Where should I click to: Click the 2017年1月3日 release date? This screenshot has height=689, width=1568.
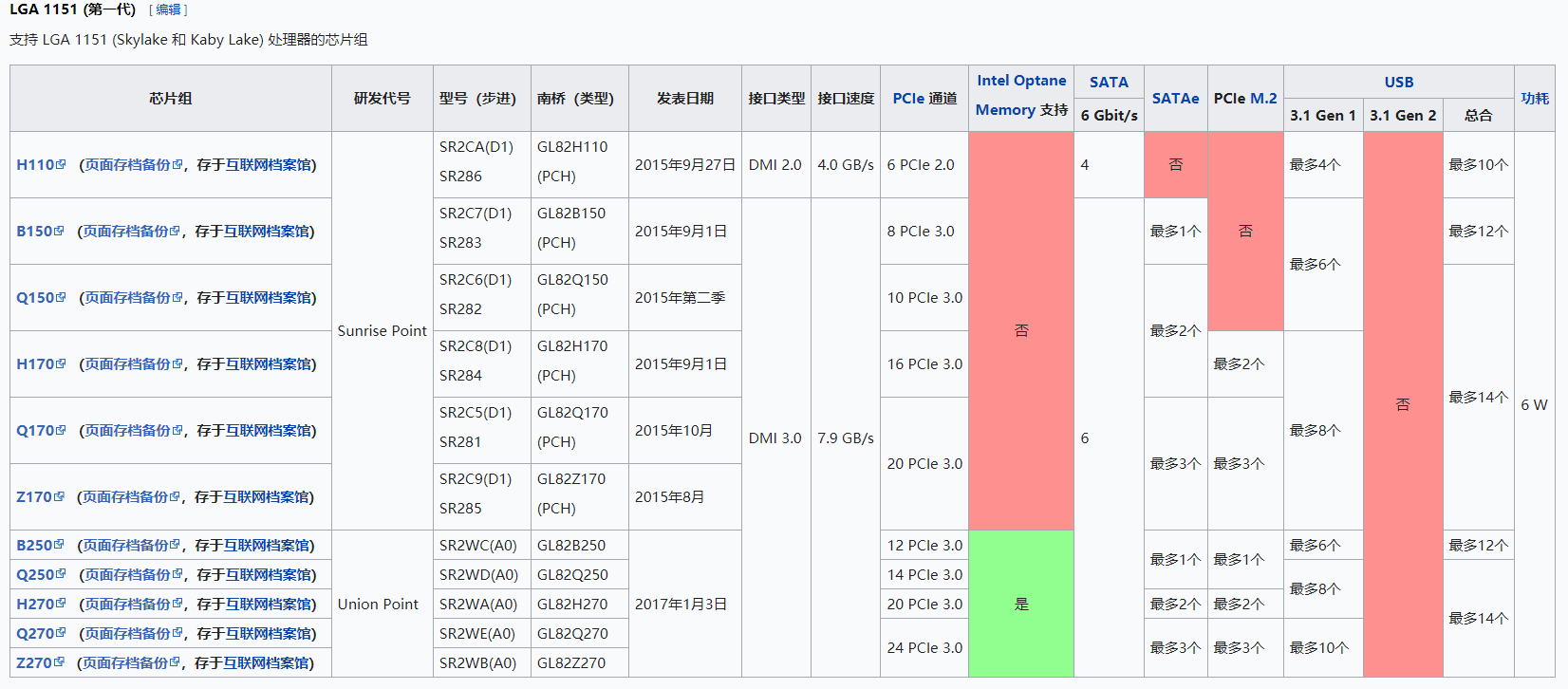[x=681, y=605]
